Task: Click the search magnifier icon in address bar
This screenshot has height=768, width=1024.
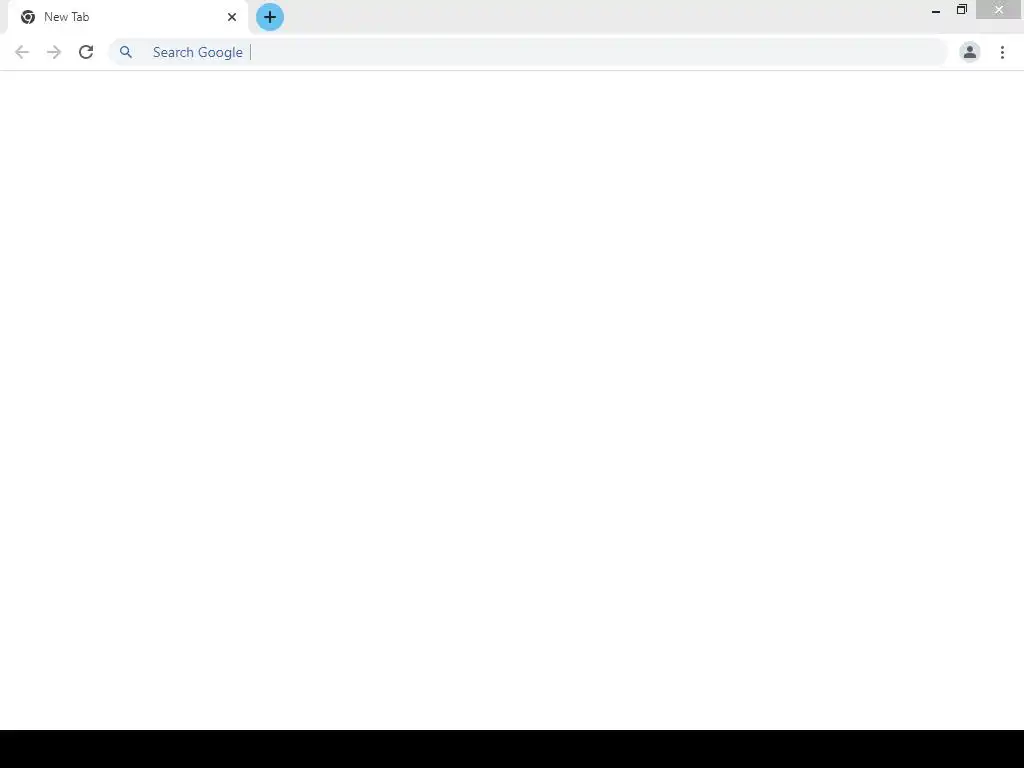Action: point(125,52)
